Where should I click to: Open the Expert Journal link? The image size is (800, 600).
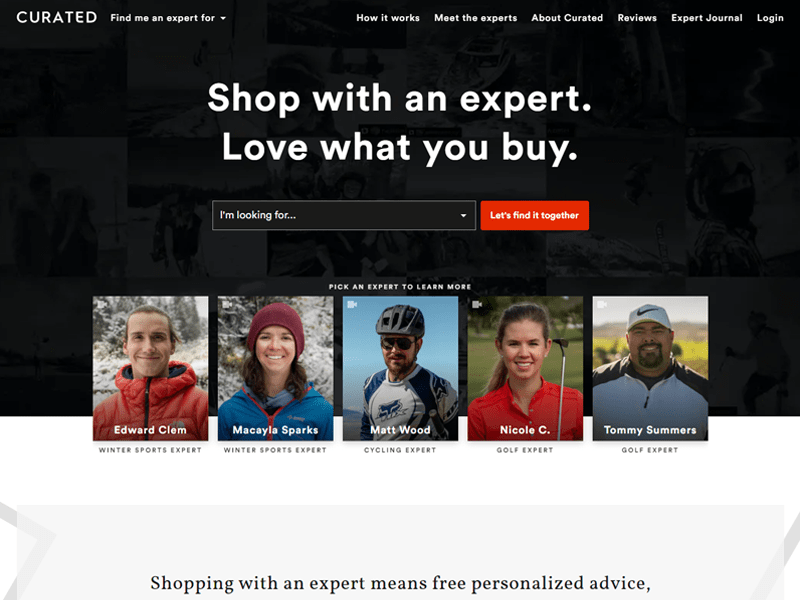point(707,18)
